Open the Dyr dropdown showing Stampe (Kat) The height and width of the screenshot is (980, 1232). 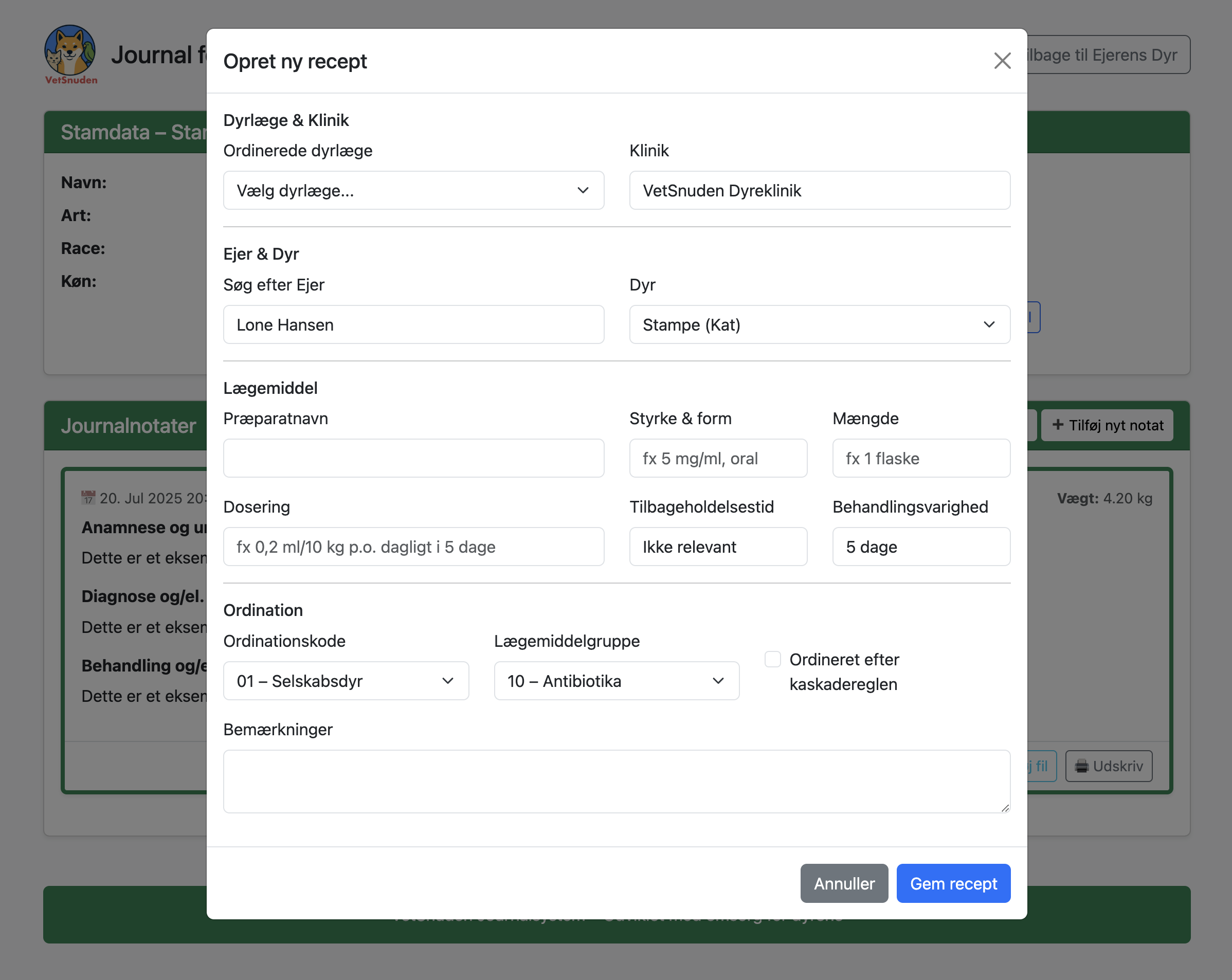(x=820, y=324)
